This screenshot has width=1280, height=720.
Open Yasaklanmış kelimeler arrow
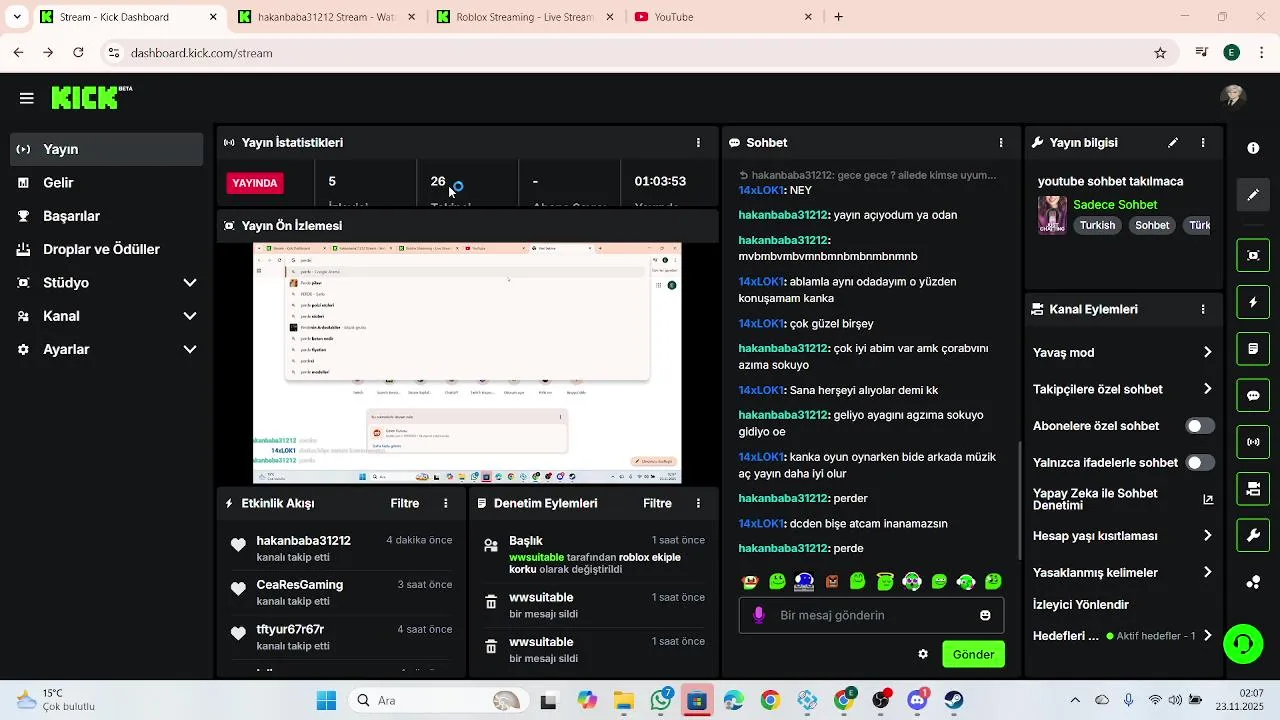click(1207, 573)
